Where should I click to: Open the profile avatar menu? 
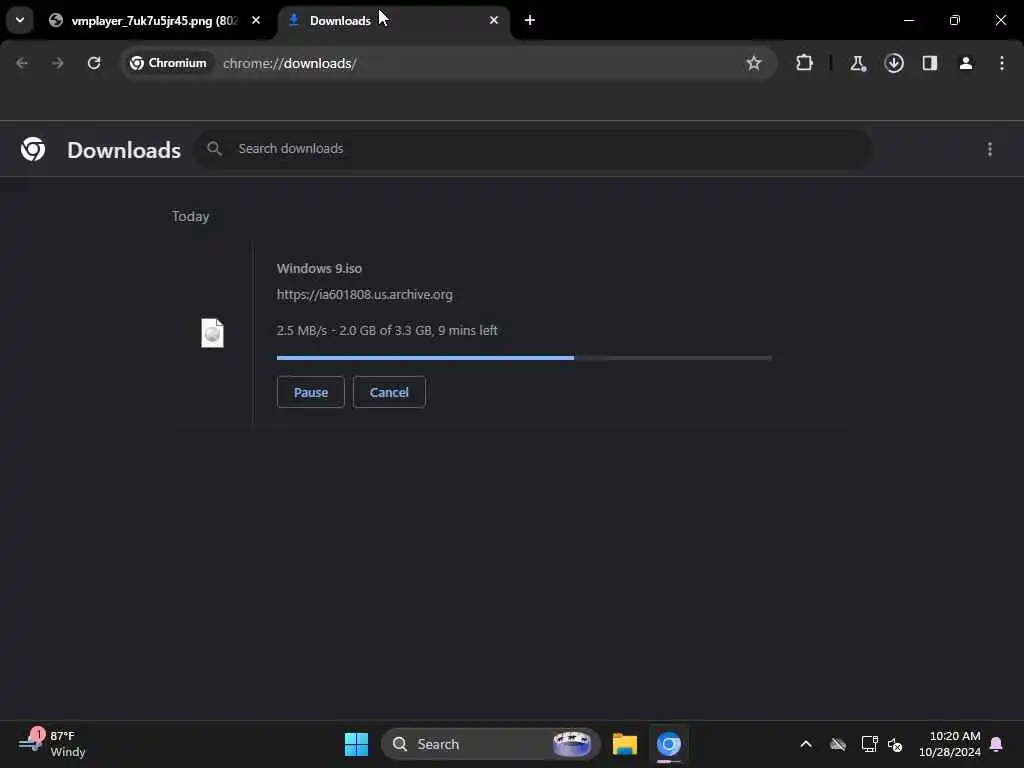coord(965,63)
